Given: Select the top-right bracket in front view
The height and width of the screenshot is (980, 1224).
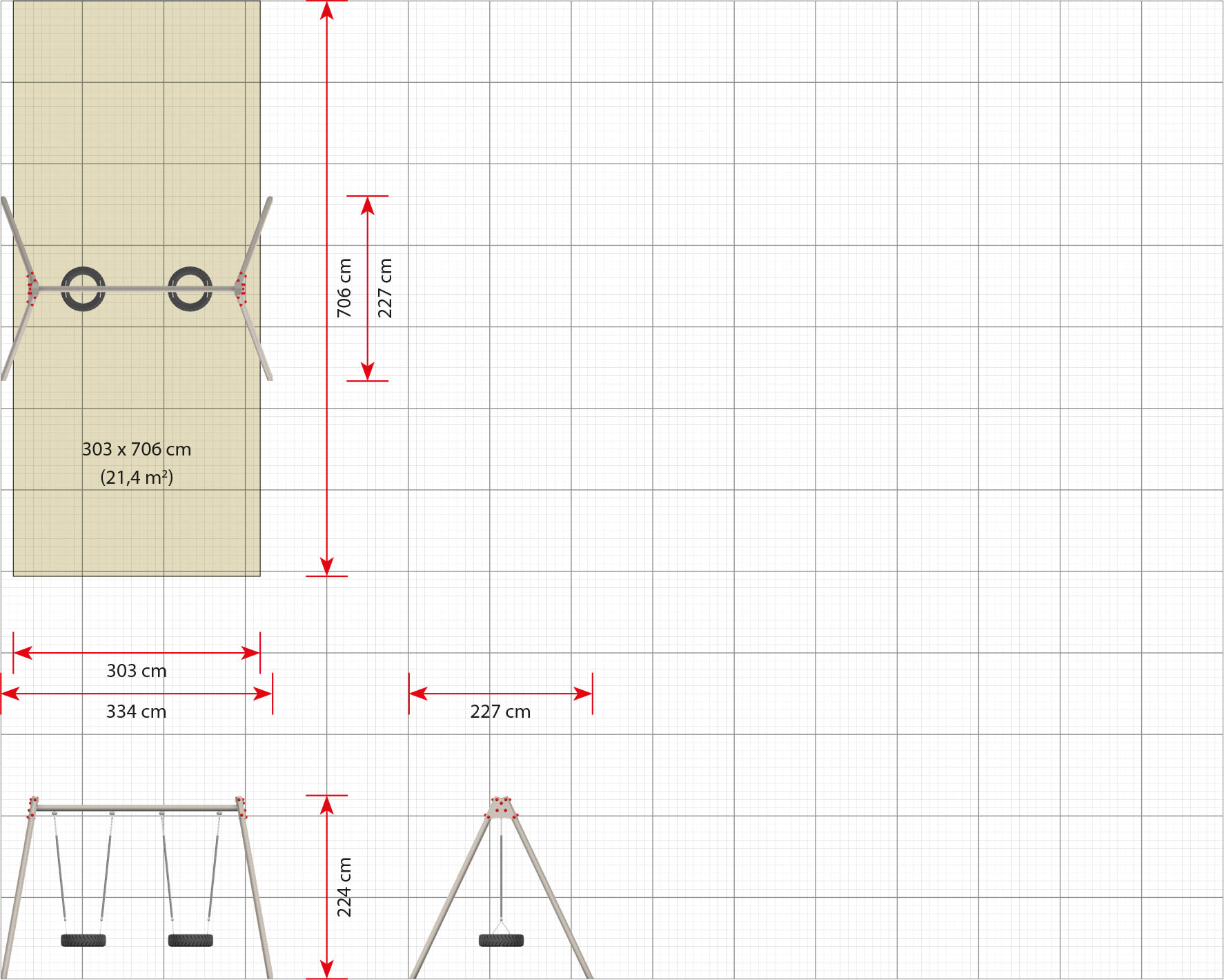Looking at the screenshot, I should coord(241,807).
